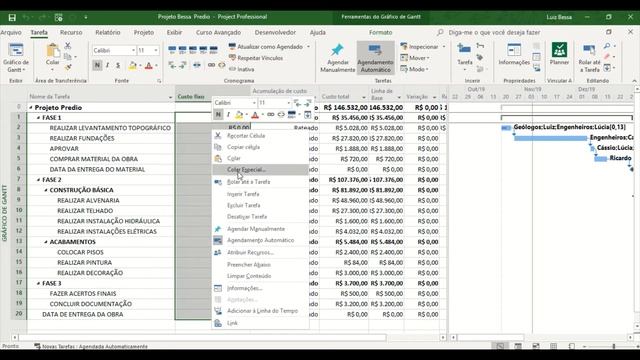The image size is (640, 360).
Task: Click the Agendar Manualmente pin button
Action: coord(338,58)
